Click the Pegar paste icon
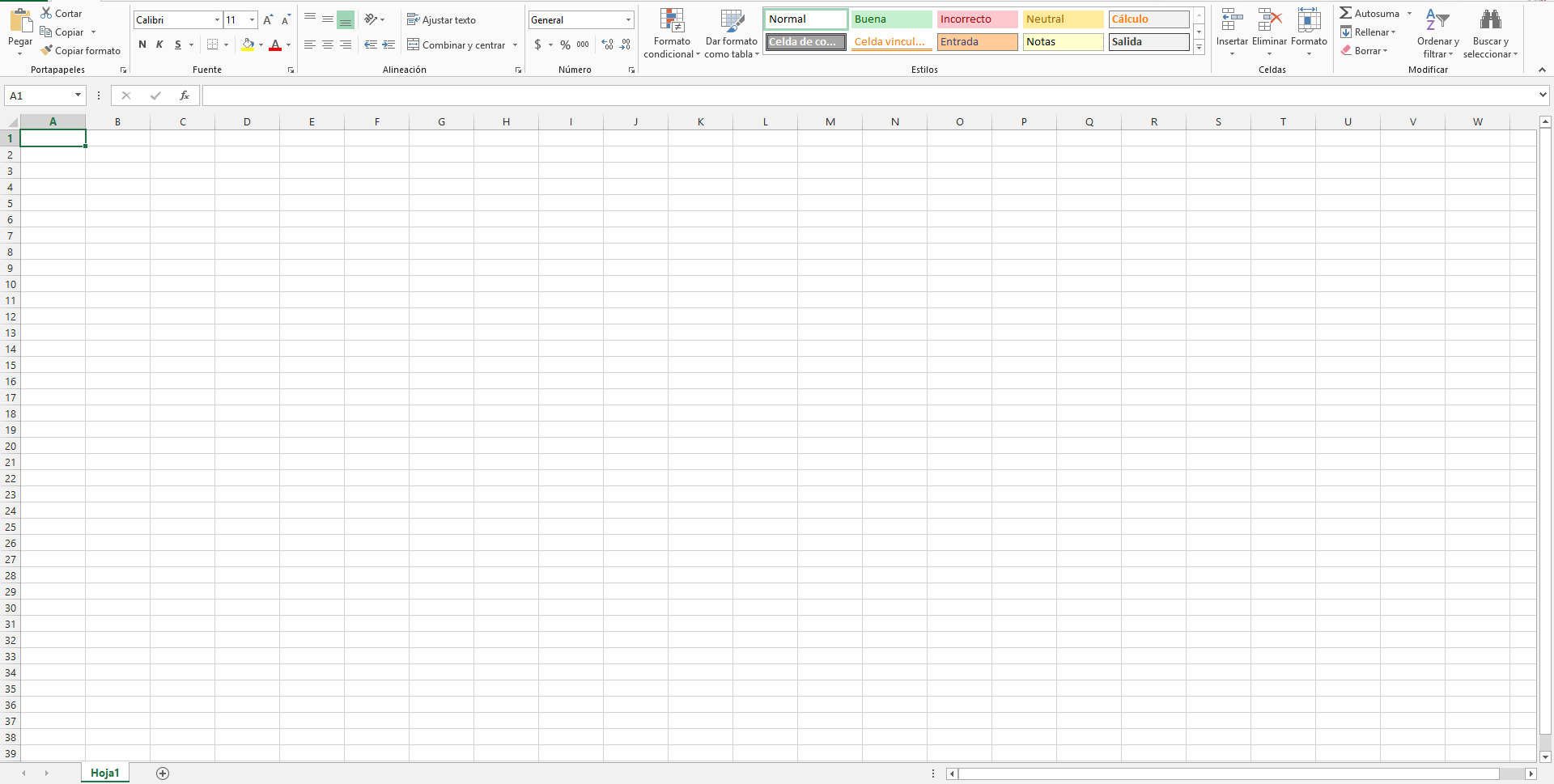The image size is (1554, 784). pos(20,20)
